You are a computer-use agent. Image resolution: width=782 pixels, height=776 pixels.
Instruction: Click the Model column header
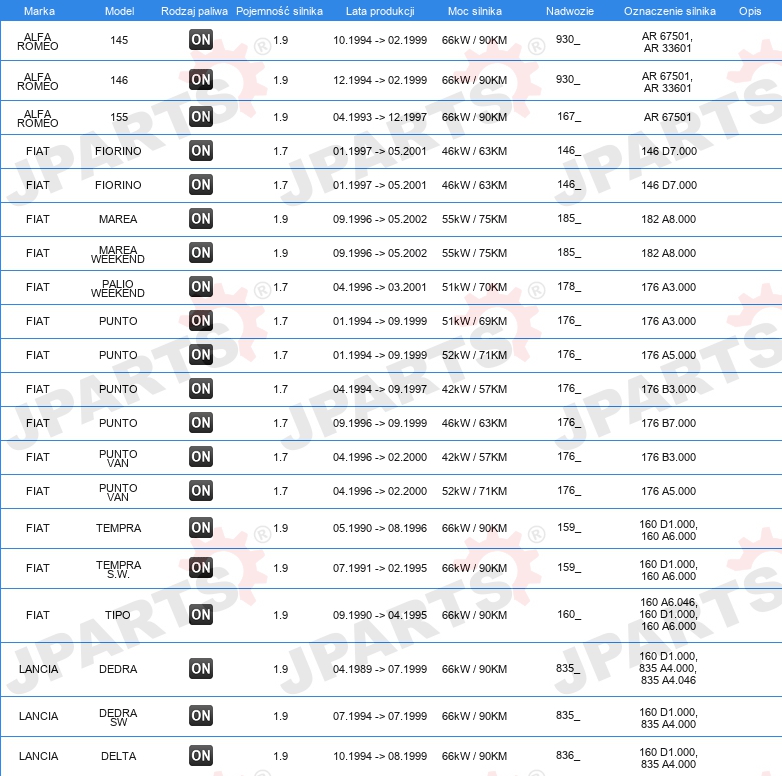[119, 11]
